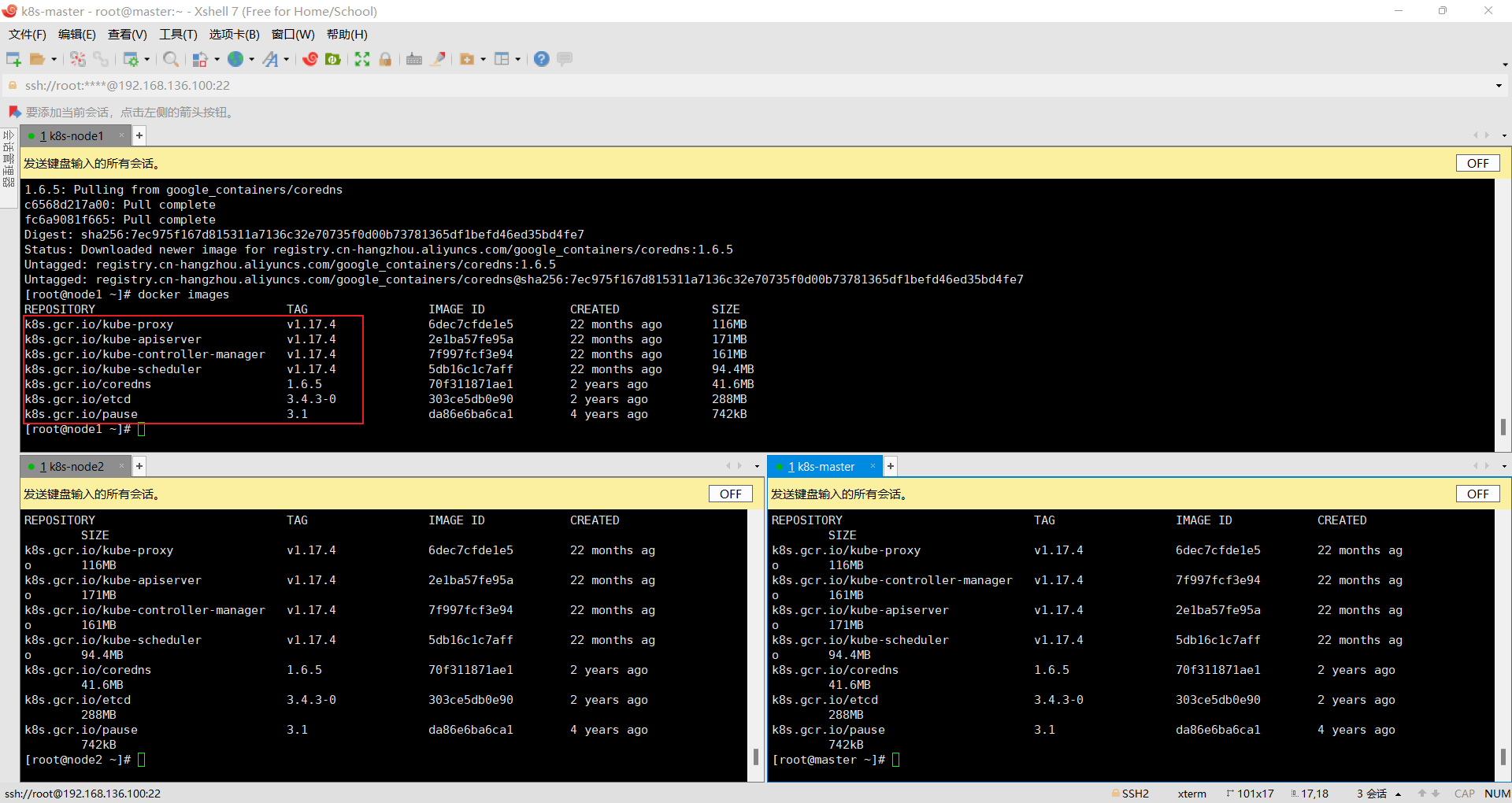Open dropdown next to globe icon
The image size is (1512, 803).
[x=251, y=59]
